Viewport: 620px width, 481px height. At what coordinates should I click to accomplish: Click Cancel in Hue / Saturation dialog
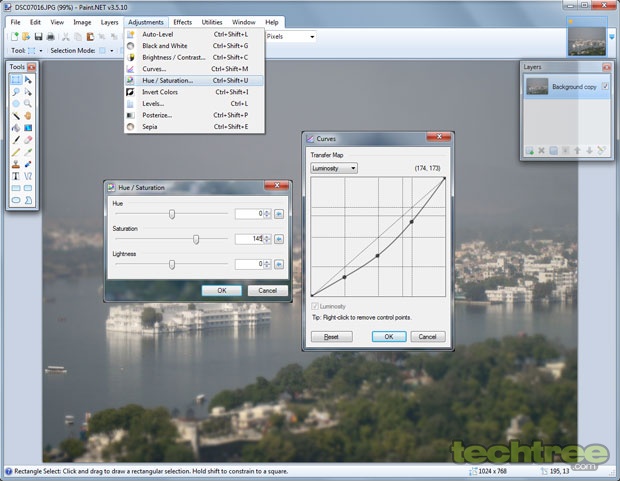268,290
